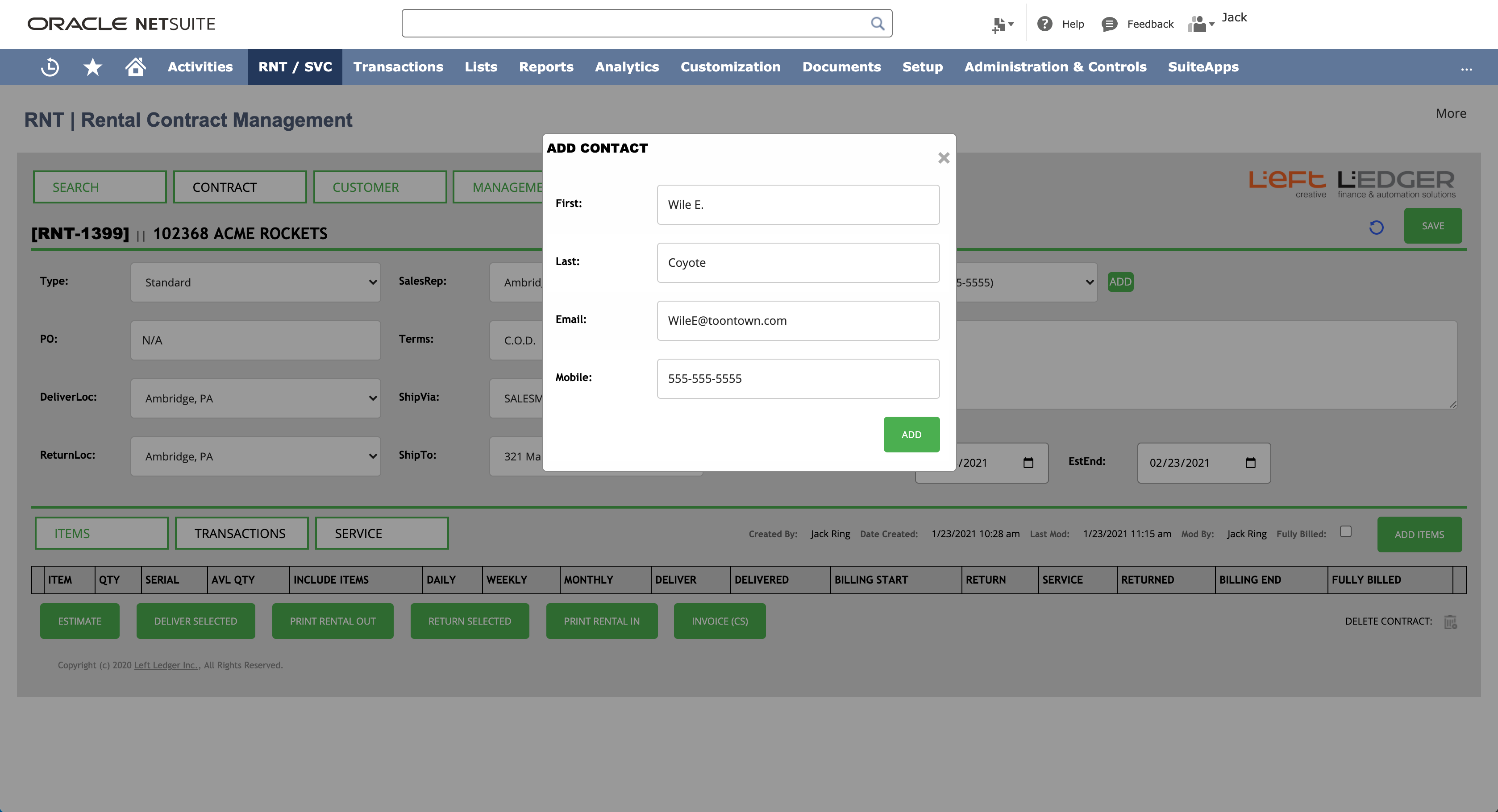Screen dimensions: 1498x812
Task: Click the DELIVER SELECTED button
Action: [x=196, y=621]
